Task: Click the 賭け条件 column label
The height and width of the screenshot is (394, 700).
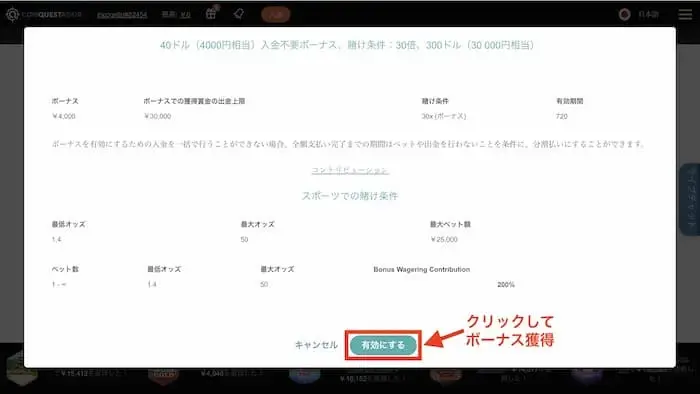Action: pyautogui.click(x=435, y=101)
